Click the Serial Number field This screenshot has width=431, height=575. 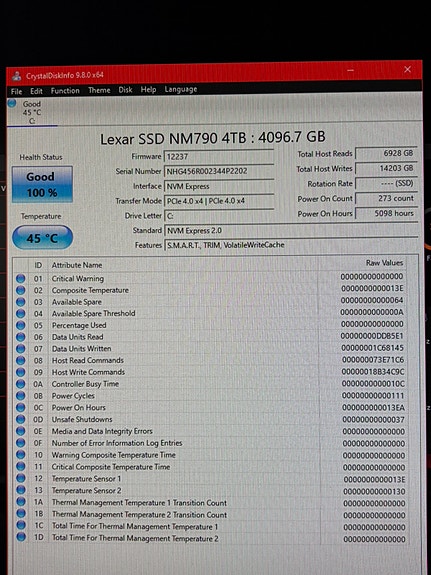(219, 171)
